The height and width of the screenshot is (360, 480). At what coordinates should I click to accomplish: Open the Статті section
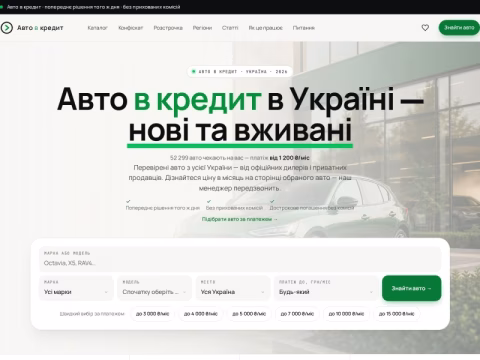(230, 28)
